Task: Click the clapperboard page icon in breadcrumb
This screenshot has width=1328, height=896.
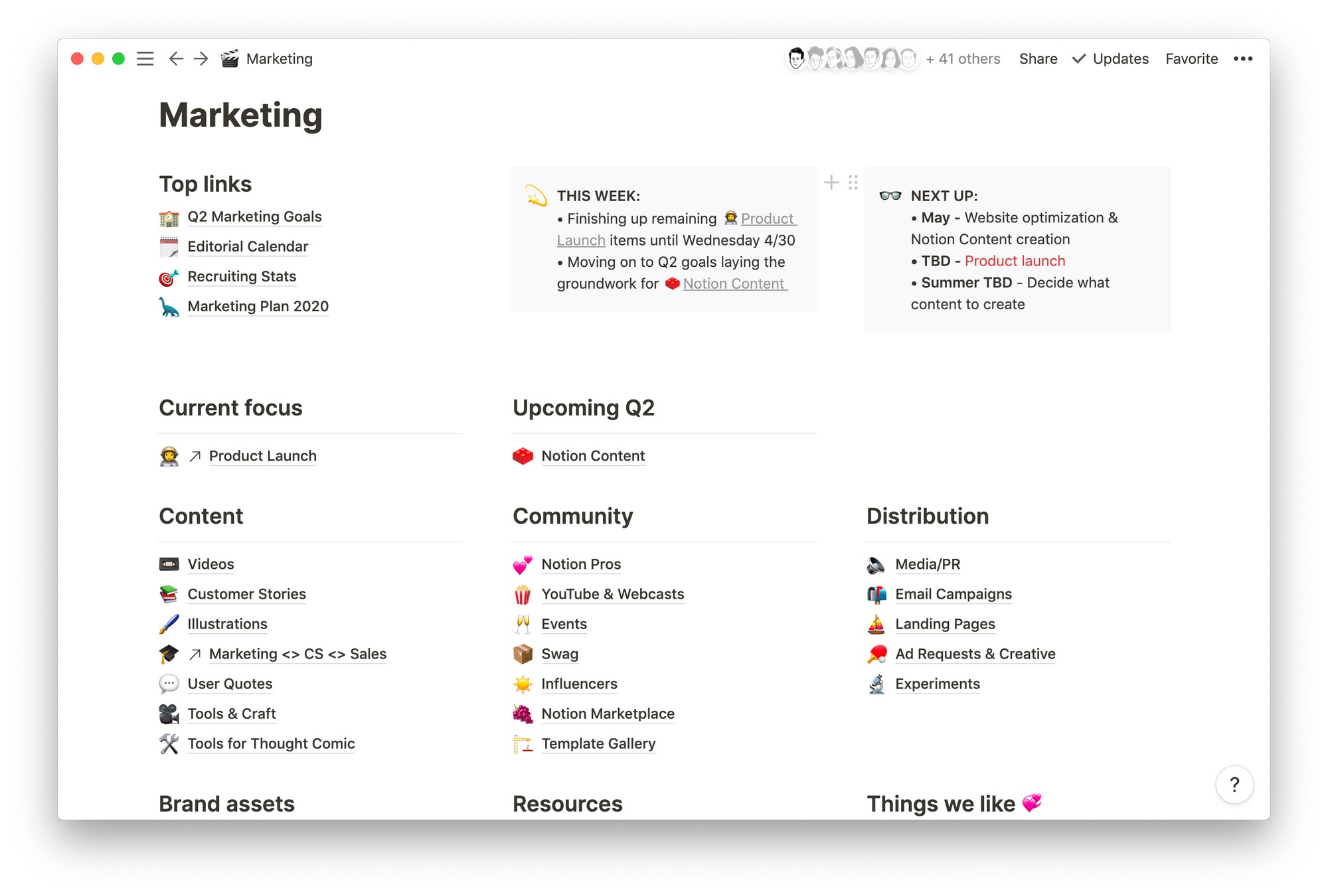Action: (x=230, y=58)
